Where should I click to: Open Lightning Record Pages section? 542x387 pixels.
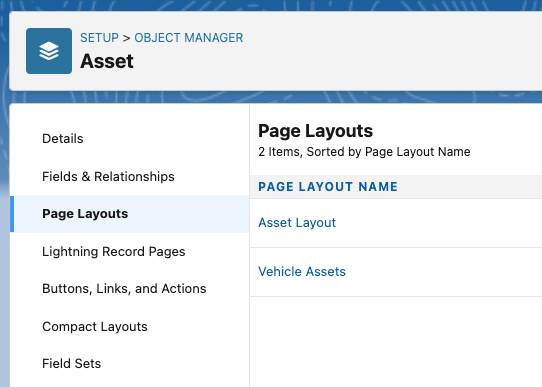[x=114, y=251]
